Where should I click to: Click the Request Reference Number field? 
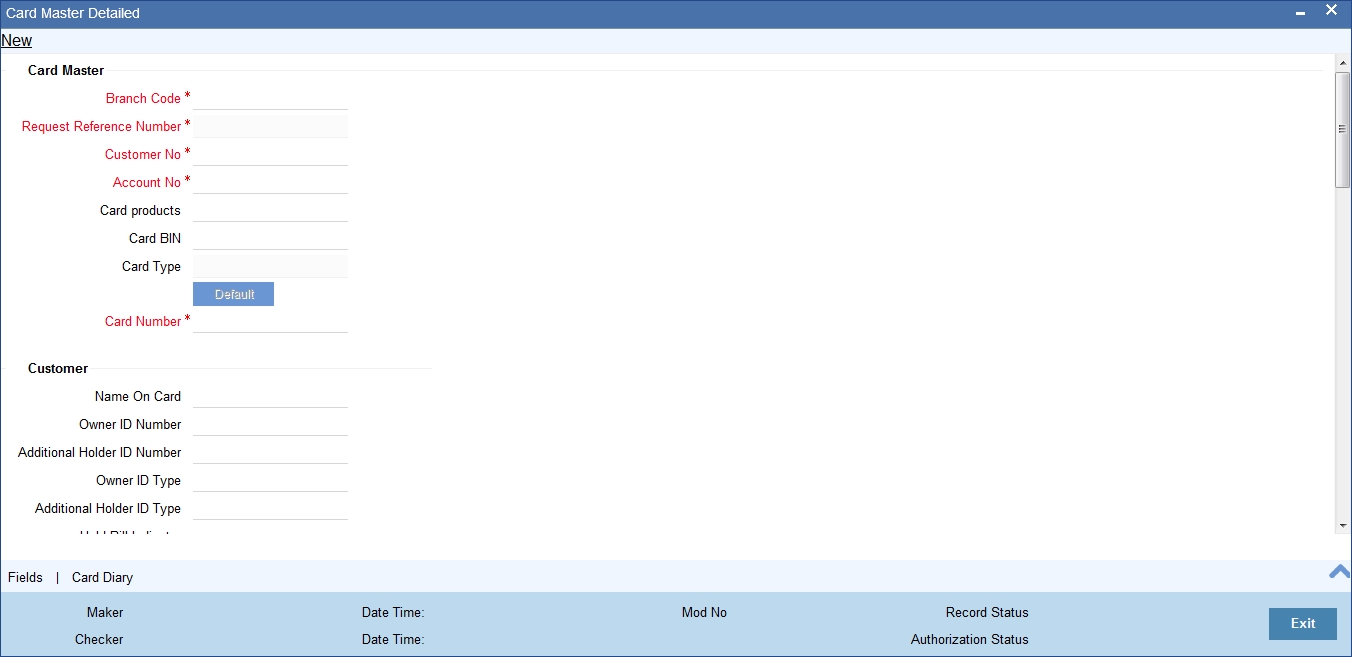click(270, 126)
